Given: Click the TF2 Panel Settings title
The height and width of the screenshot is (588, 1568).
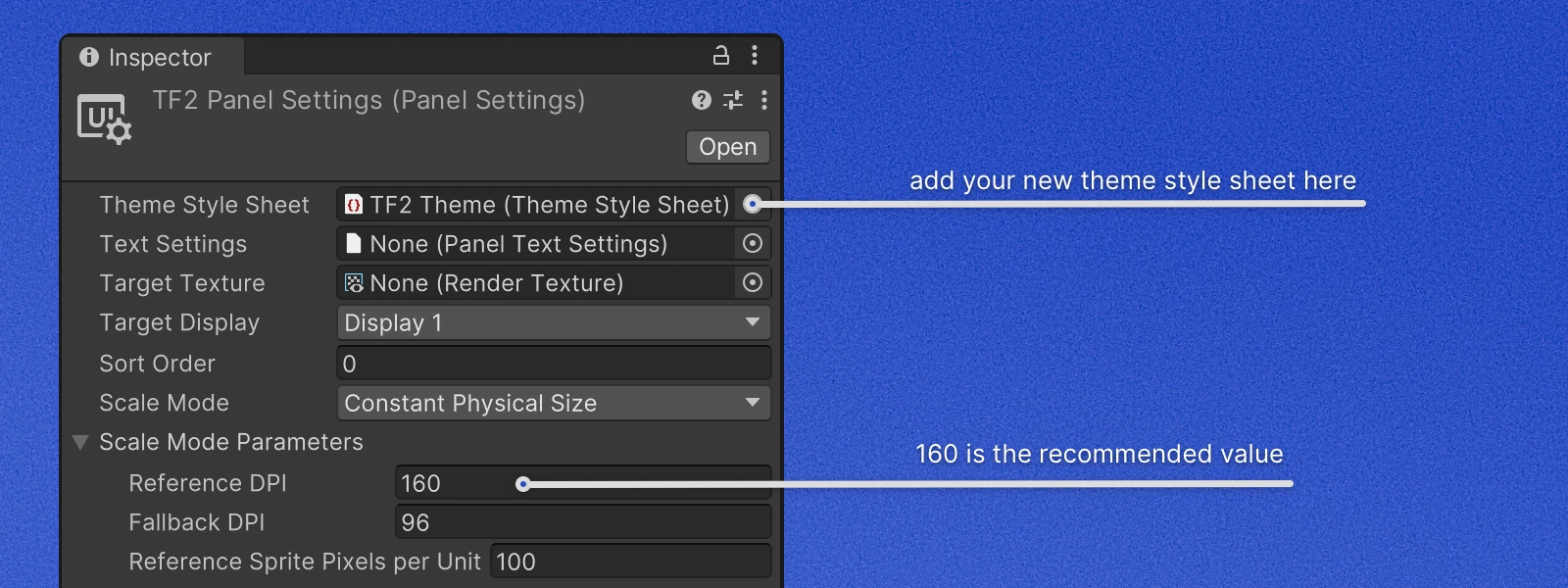Looking at the screenshot, I should coord(368,100).
